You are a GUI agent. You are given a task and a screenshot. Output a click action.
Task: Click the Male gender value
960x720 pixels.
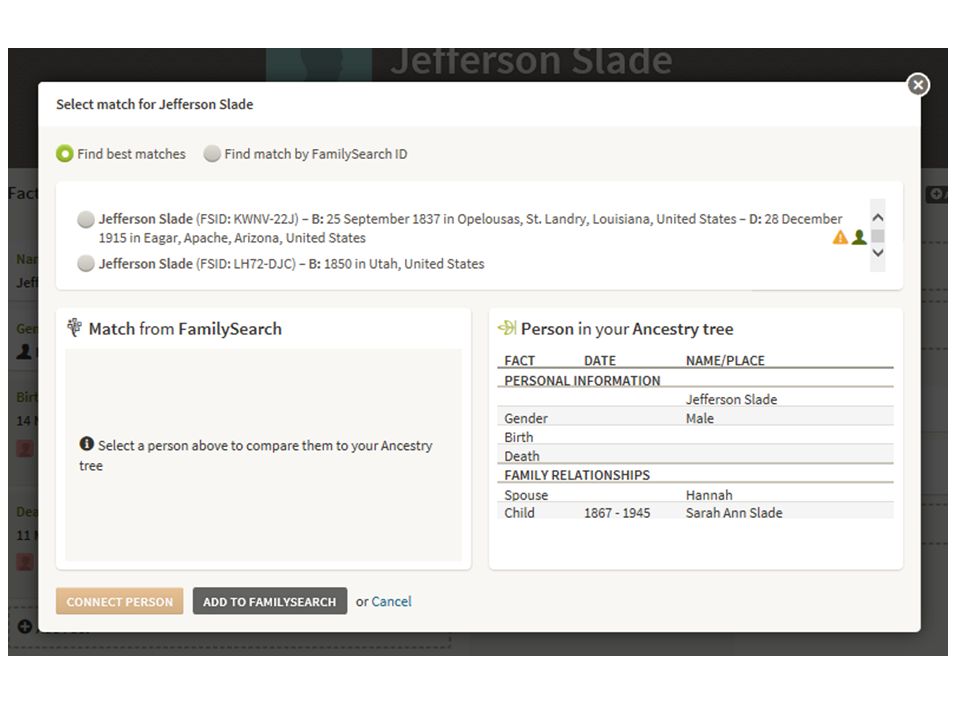[x=700, y=418]
